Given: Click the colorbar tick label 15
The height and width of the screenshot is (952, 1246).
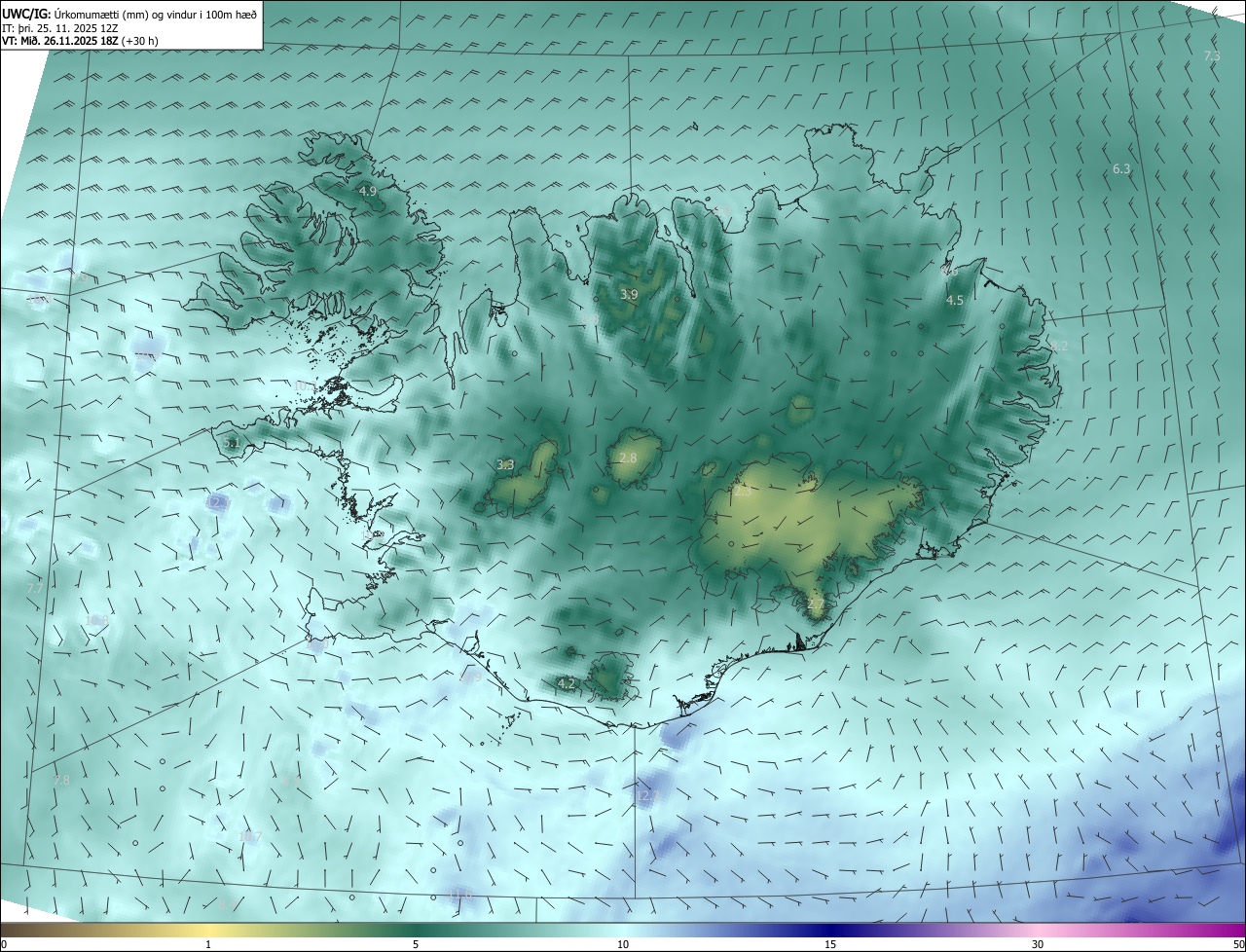Looking at the screenshot, I should click(x=830, y=944).
